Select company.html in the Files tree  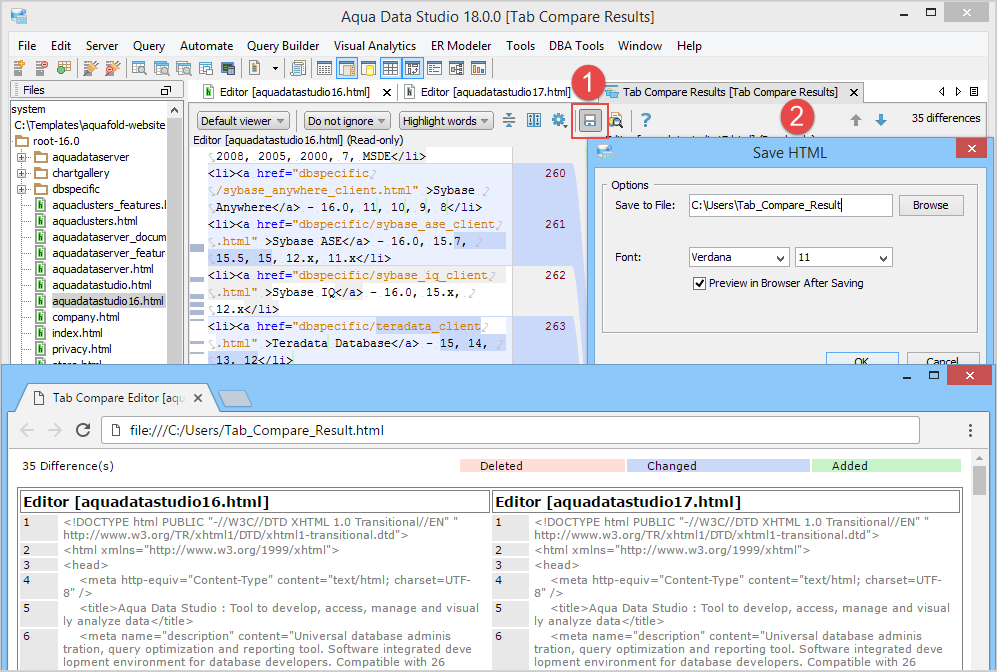[85, 317]
